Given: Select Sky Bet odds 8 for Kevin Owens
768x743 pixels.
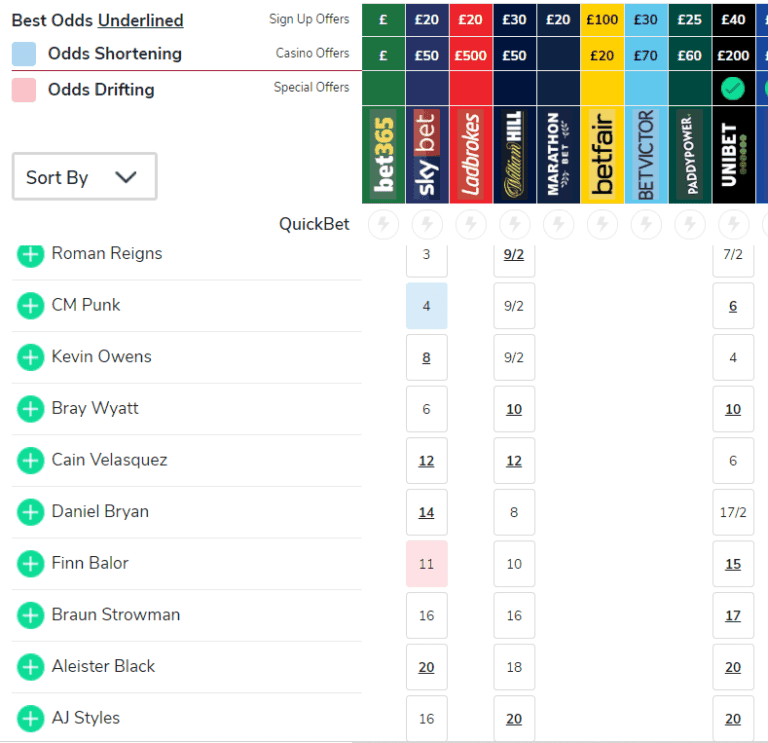Looking at the screenshot, I should [427, 357].
